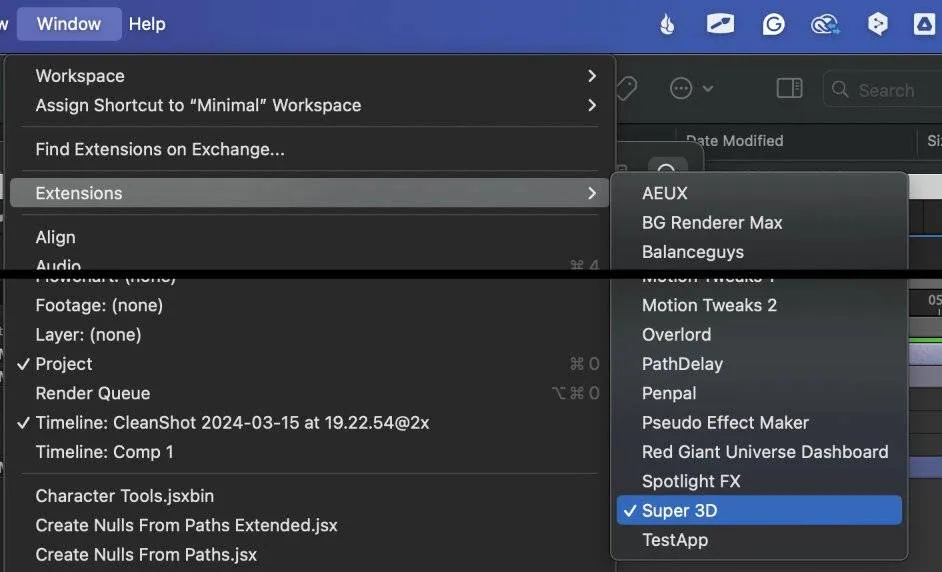
Task: Click the hexagon icon in menu bar
Action: pyautogui.click(x=878, y=24)
